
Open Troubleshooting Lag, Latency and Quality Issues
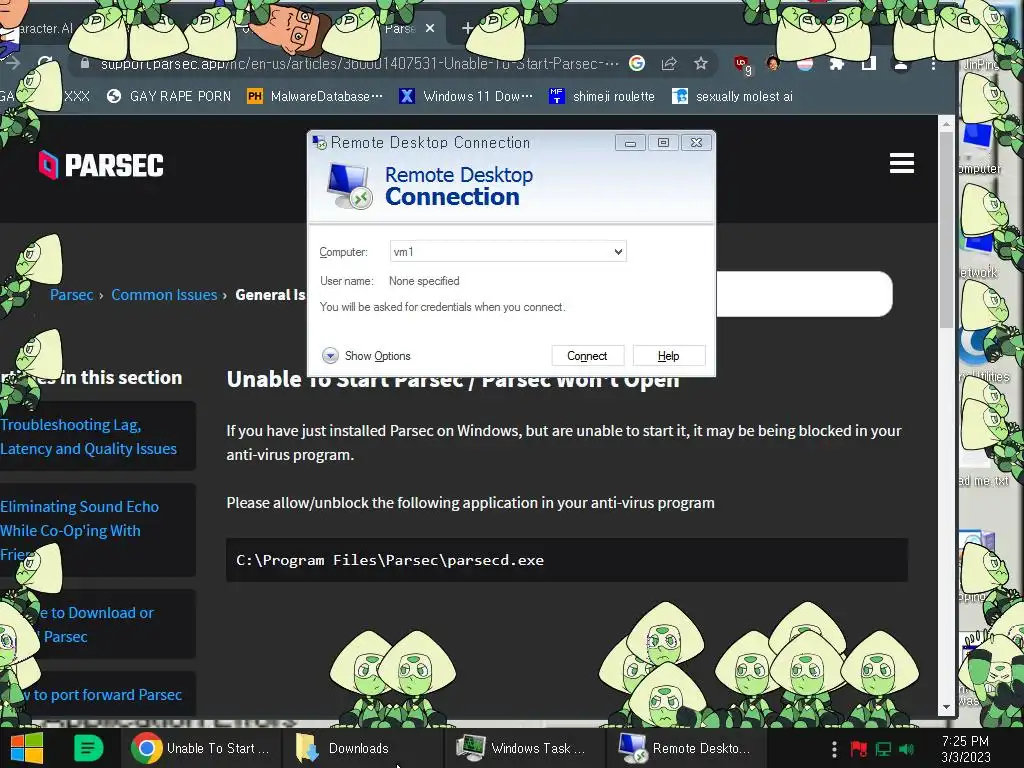click(88, 436)
